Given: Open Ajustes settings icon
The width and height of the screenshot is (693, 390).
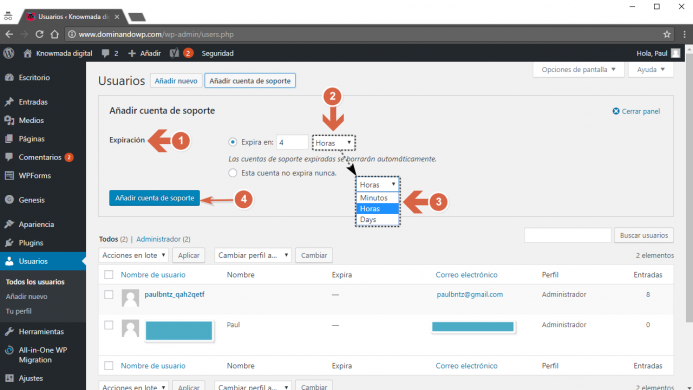Looking at the screenshot, I should [x=9, y=379].
